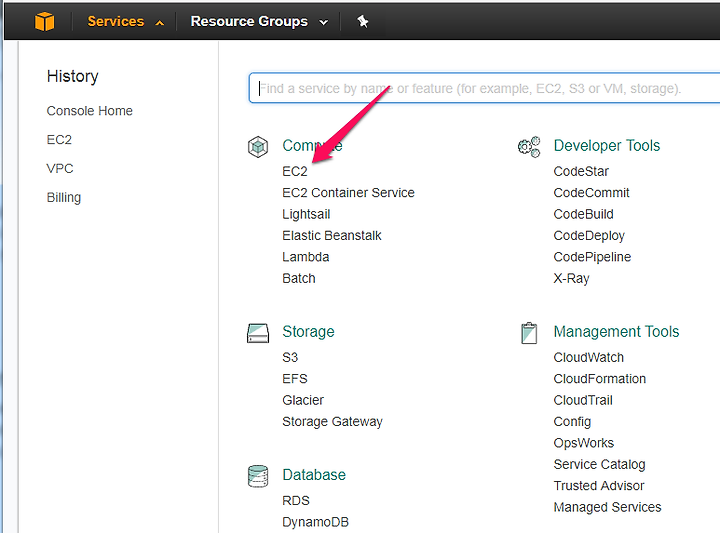The image size is (720, 533).
Task: Open Trusted Advisor
Action: [599, 486]
